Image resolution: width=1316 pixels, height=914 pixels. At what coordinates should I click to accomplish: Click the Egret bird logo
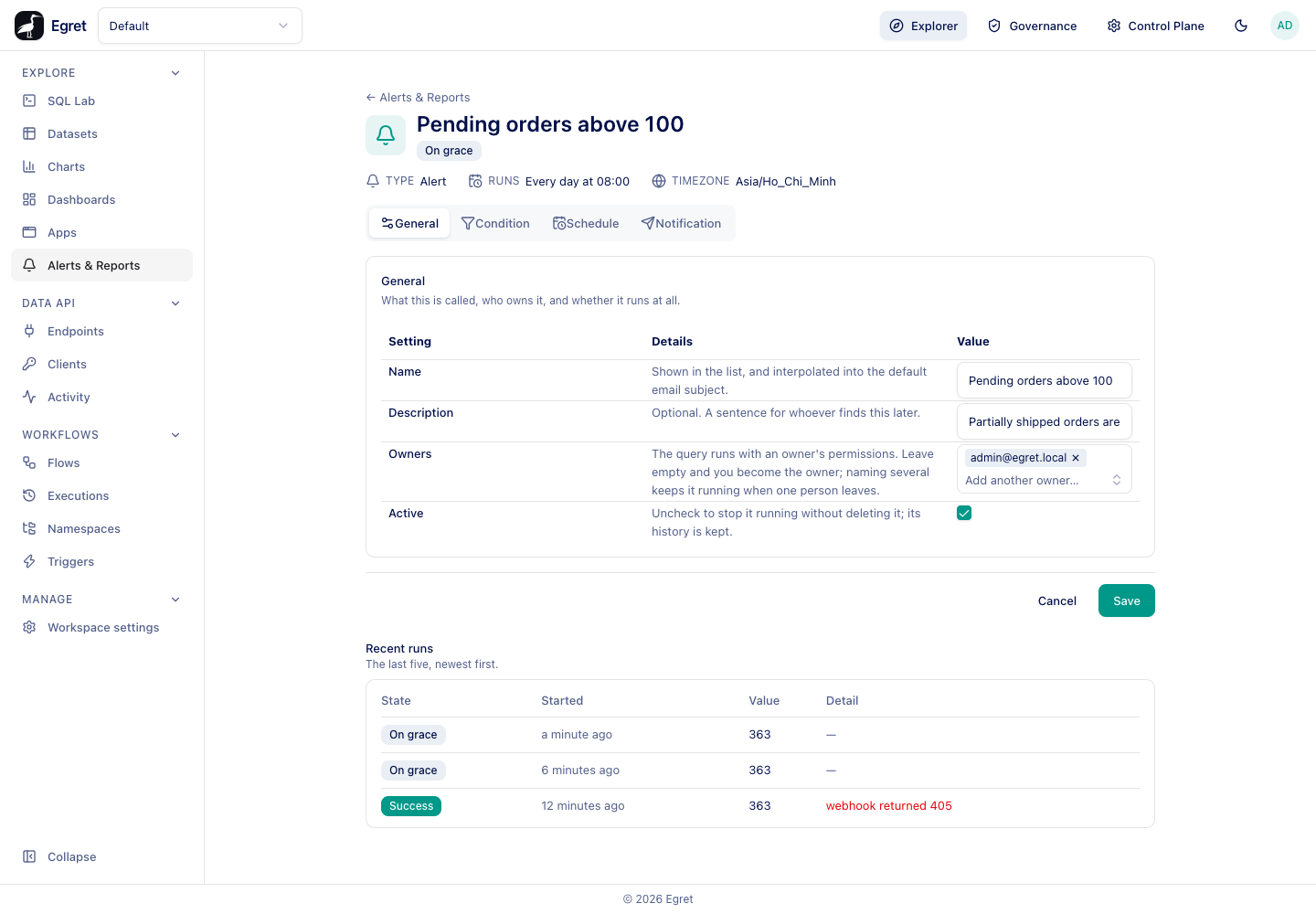tap(29, 26)
